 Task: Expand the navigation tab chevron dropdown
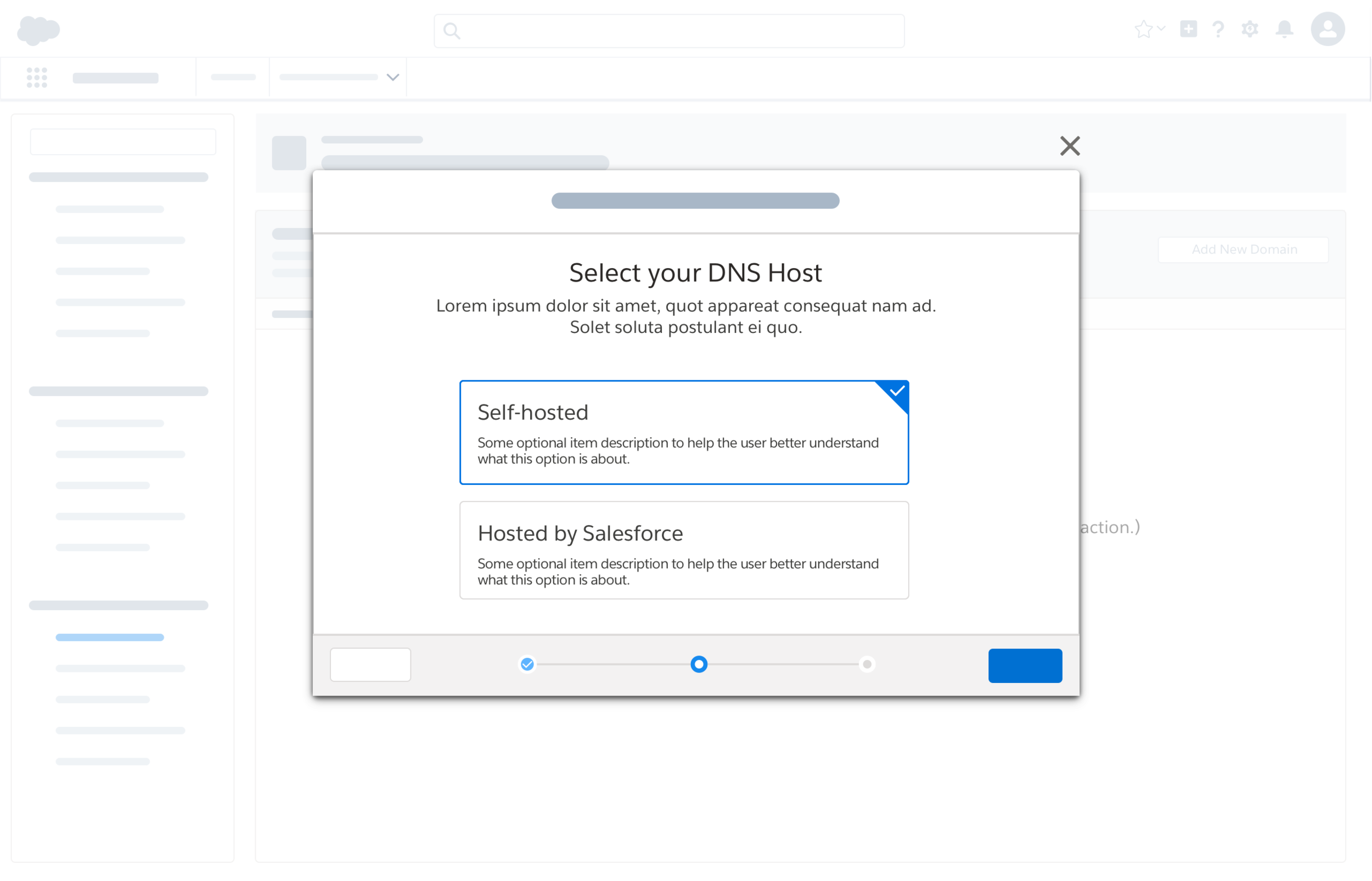tap(392, 77)
